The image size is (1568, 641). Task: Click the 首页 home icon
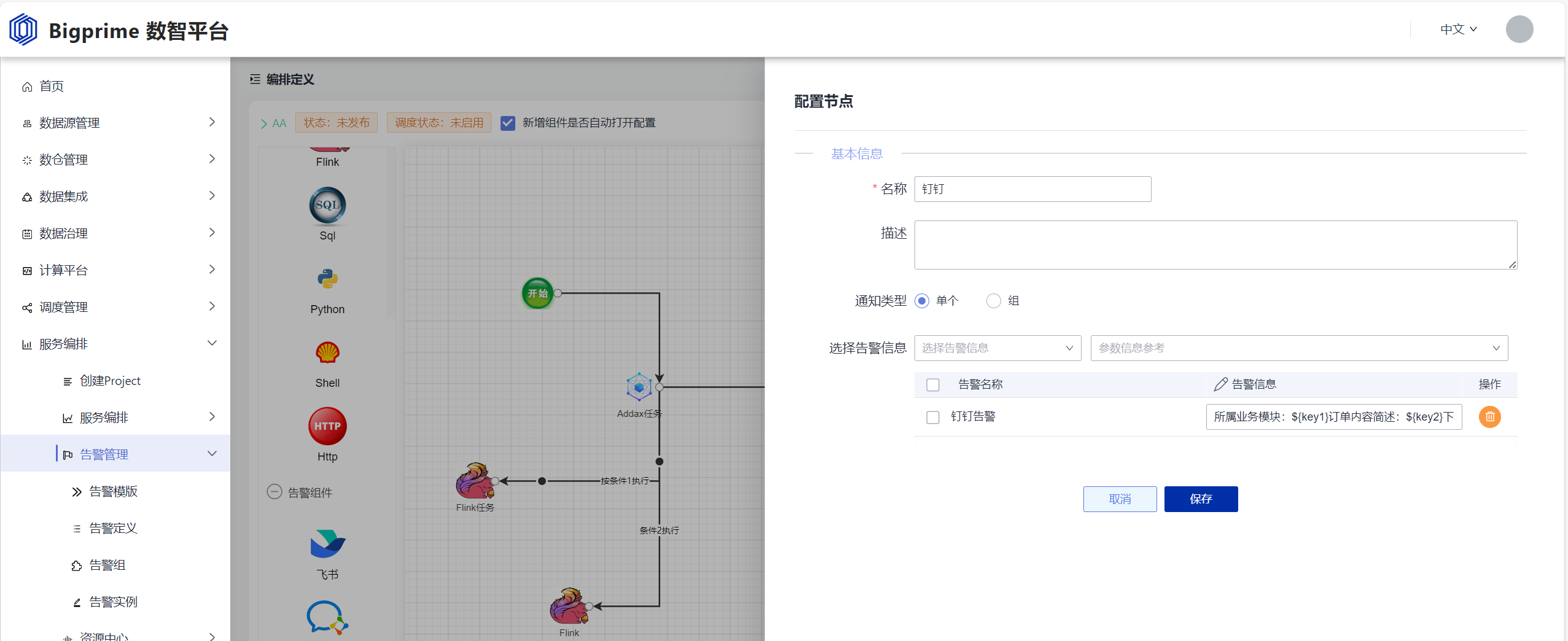point(27,87)
